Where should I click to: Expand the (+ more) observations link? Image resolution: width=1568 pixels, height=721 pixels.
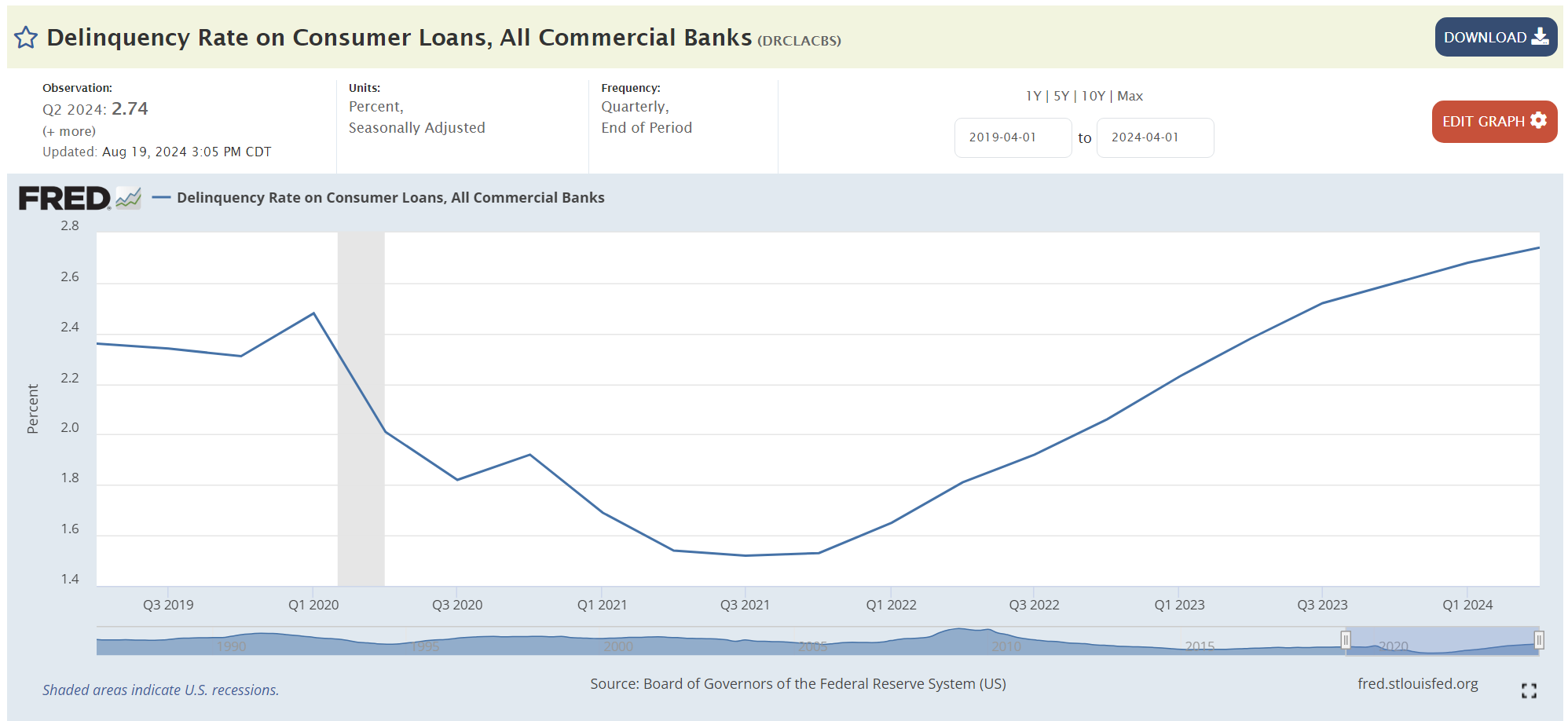point(69,131)
